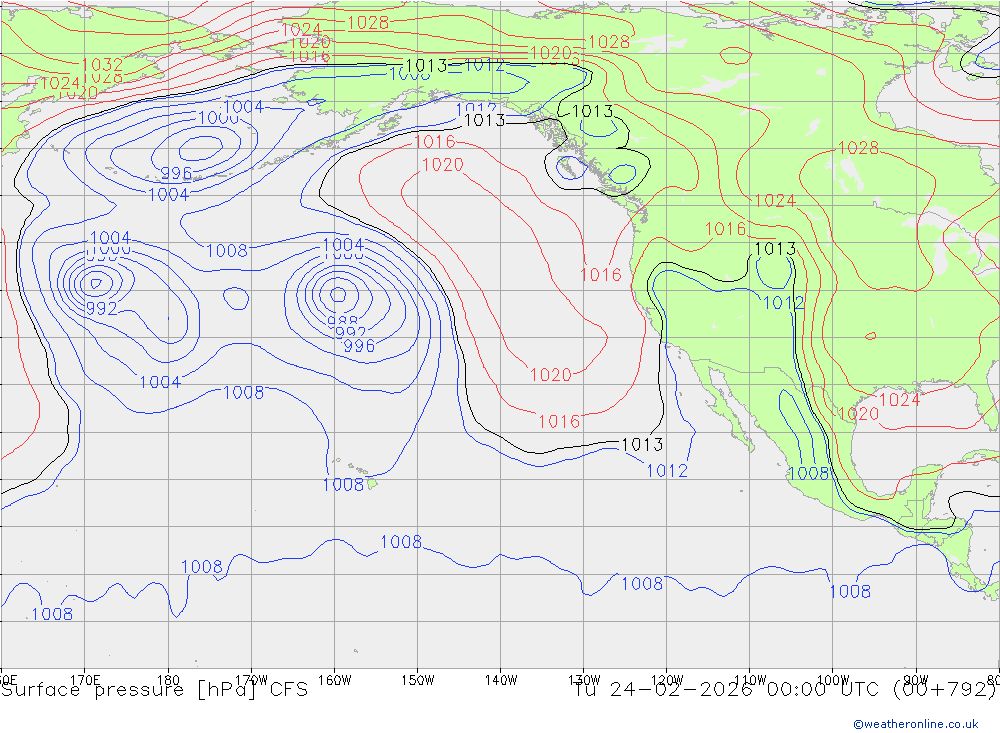Click the 90W longitude axis label
1000x733 pixels.
pos(916,680)
